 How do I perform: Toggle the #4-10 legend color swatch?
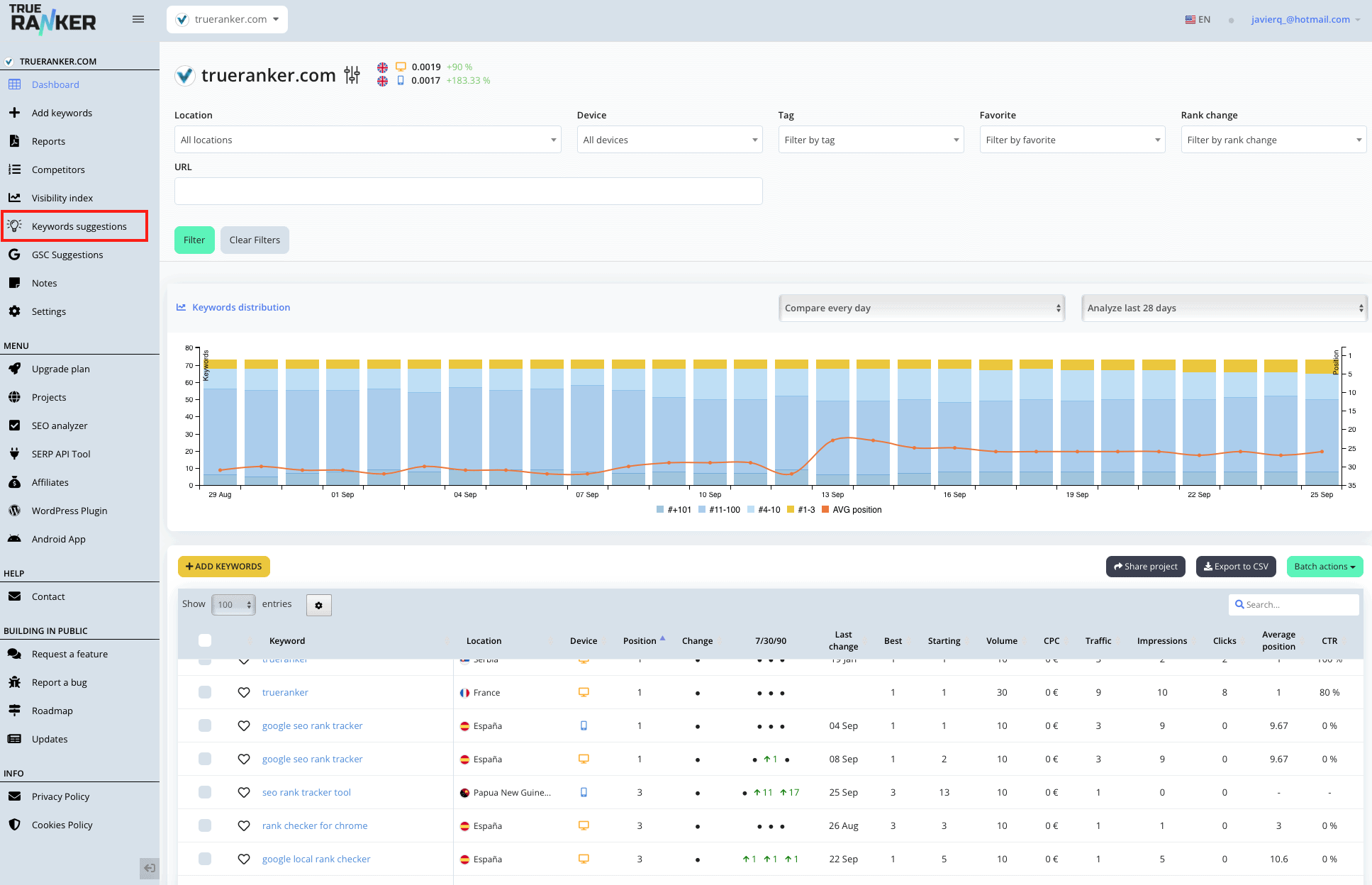tap(751, 510)
